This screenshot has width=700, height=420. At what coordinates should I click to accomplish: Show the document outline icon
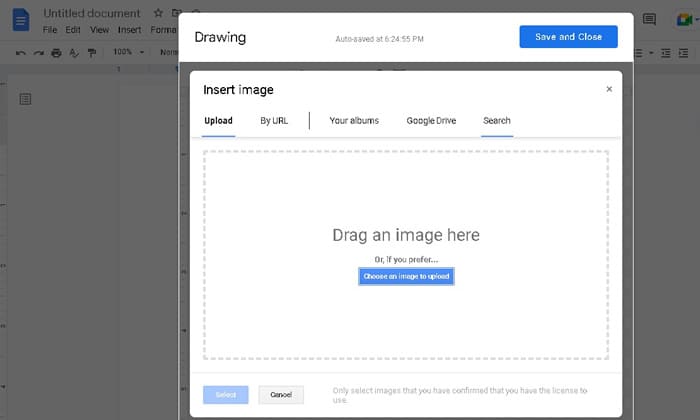(25, 98)
